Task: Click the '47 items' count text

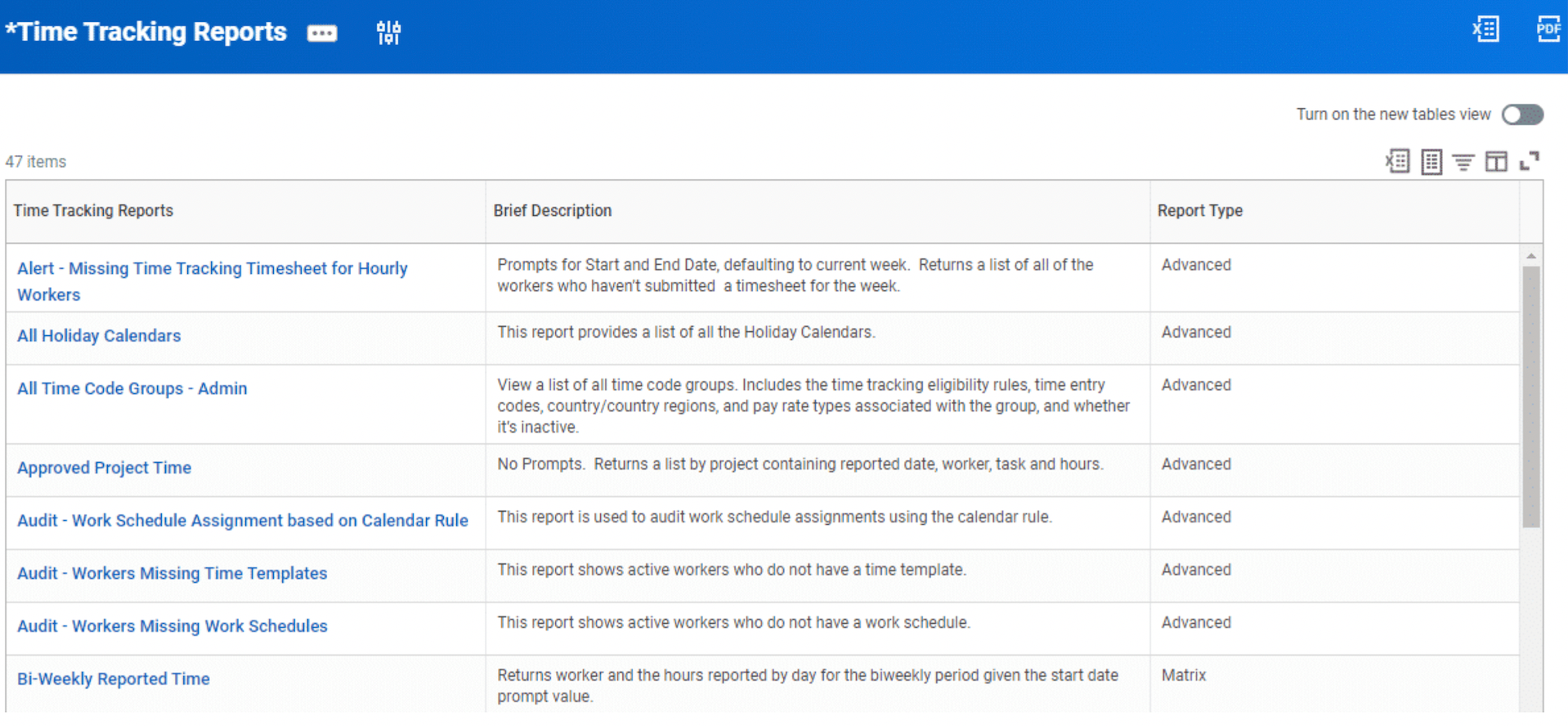Action: coord(36,161)
